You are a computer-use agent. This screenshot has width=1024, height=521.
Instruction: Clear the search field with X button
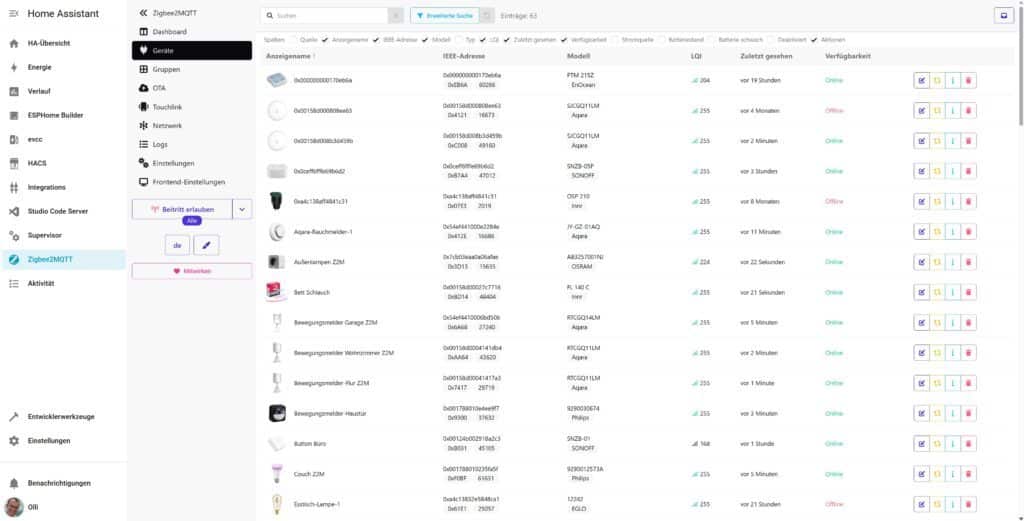tap(396, 16)
